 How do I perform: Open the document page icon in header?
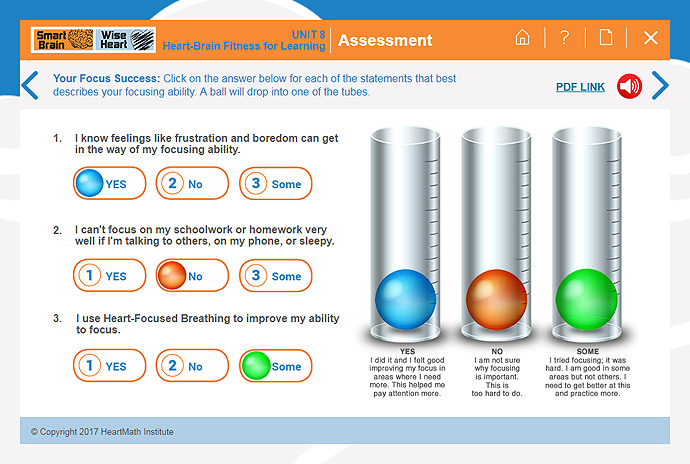pos(606,37)
